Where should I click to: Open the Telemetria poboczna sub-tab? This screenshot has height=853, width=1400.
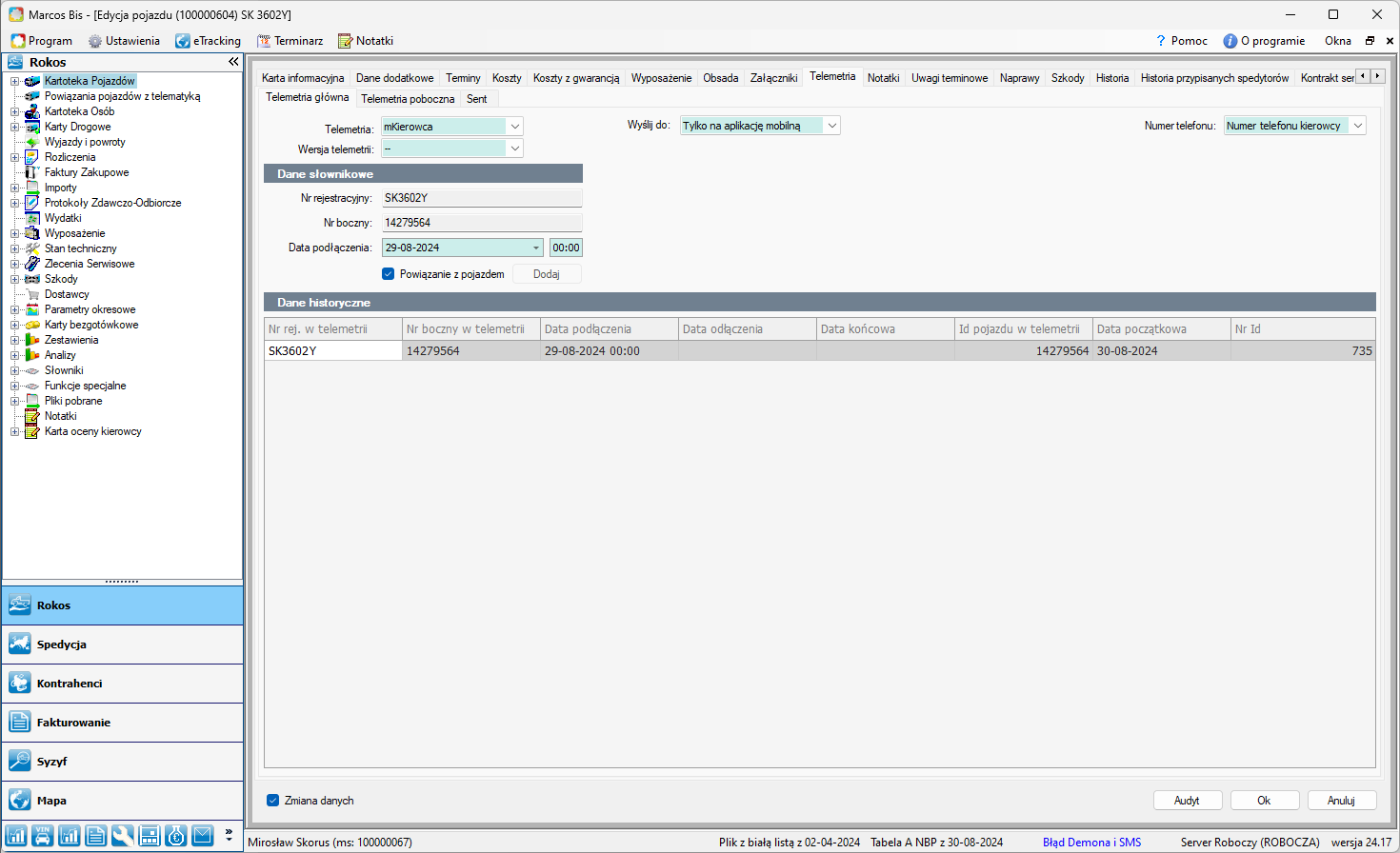[x=408, y=99]
